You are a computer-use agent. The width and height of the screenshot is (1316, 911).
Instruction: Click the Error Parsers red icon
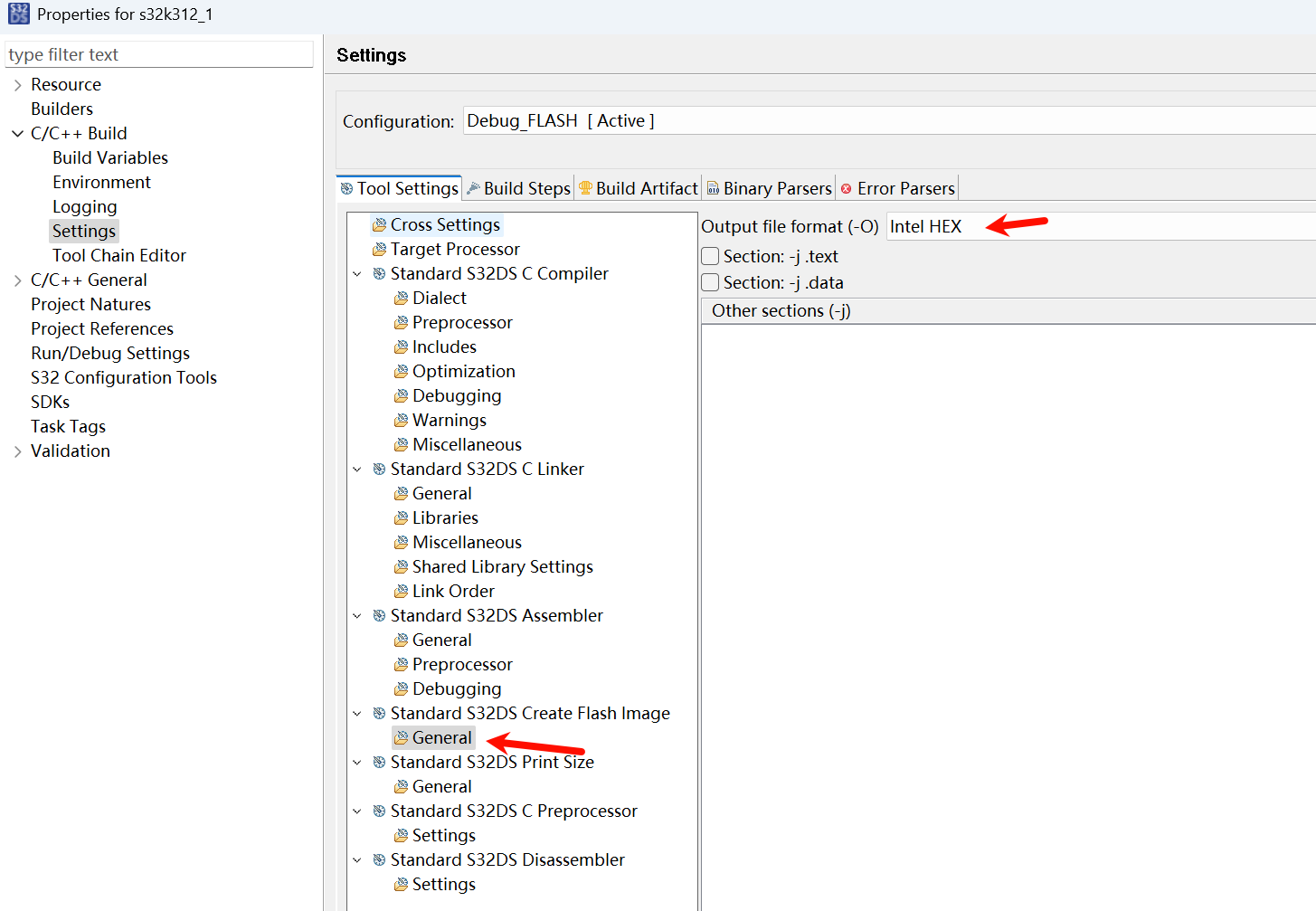[x=847, y=188]
